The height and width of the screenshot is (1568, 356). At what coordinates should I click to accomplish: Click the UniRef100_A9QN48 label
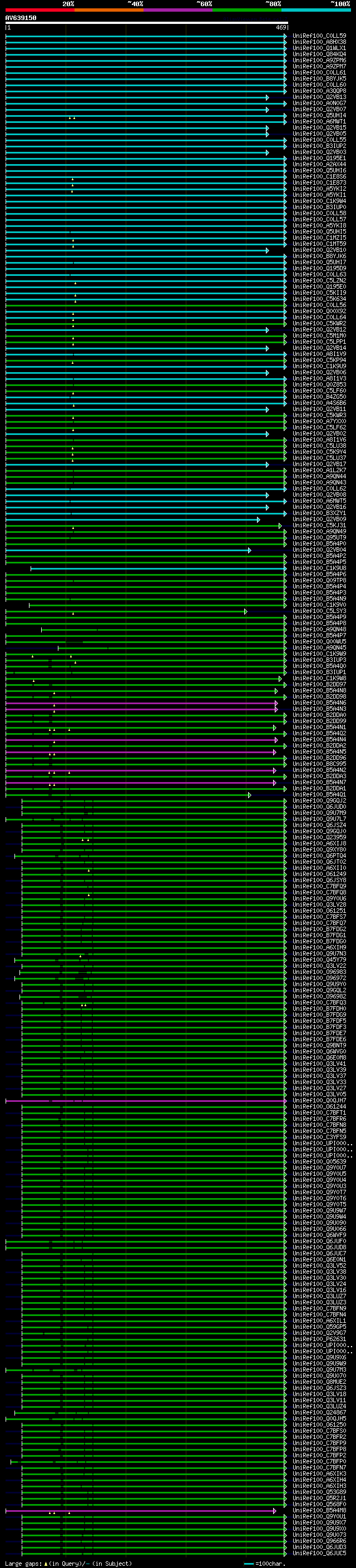coord(319,630)
